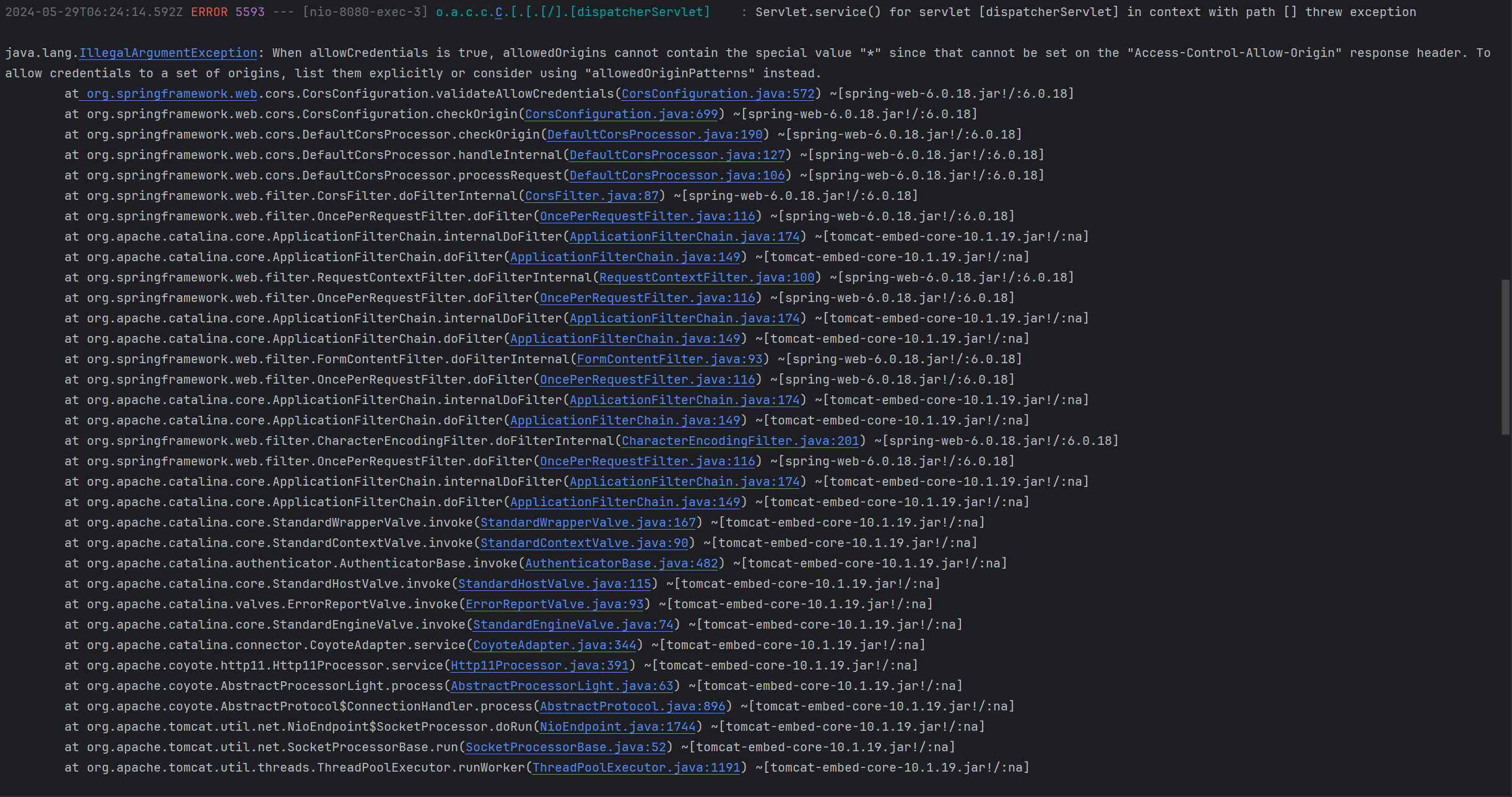Navigate to DefaultCorsProcessor.java:106

[677, 176]
